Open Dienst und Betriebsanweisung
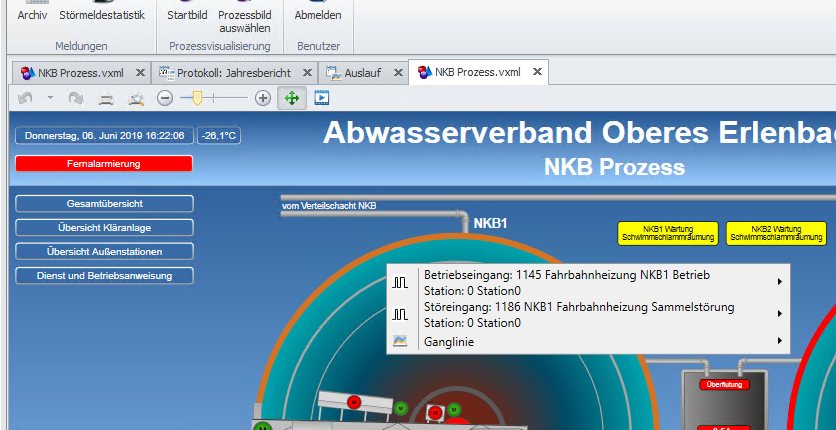 [x=104, y=275]
